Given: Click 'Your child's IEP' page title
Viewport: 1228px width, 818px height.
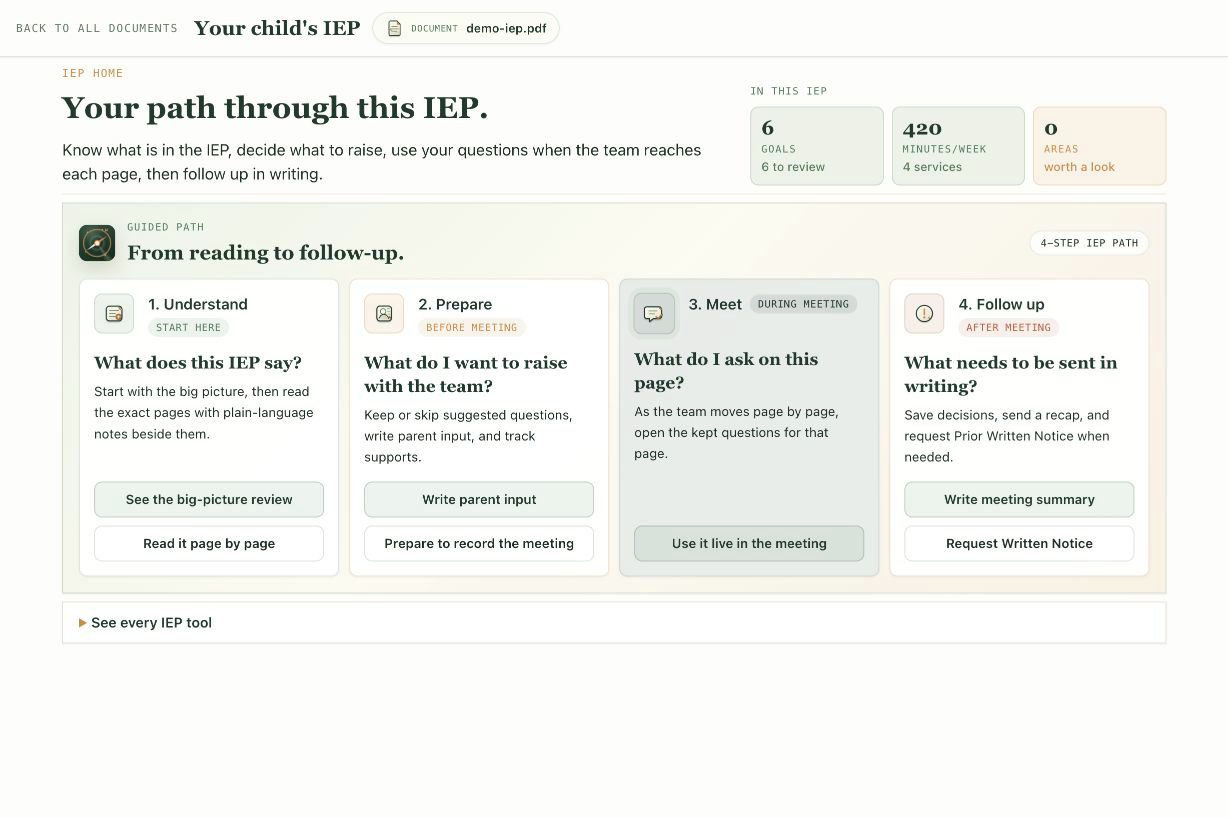Looking at the screenshot, I should click(x=277, y=28).
